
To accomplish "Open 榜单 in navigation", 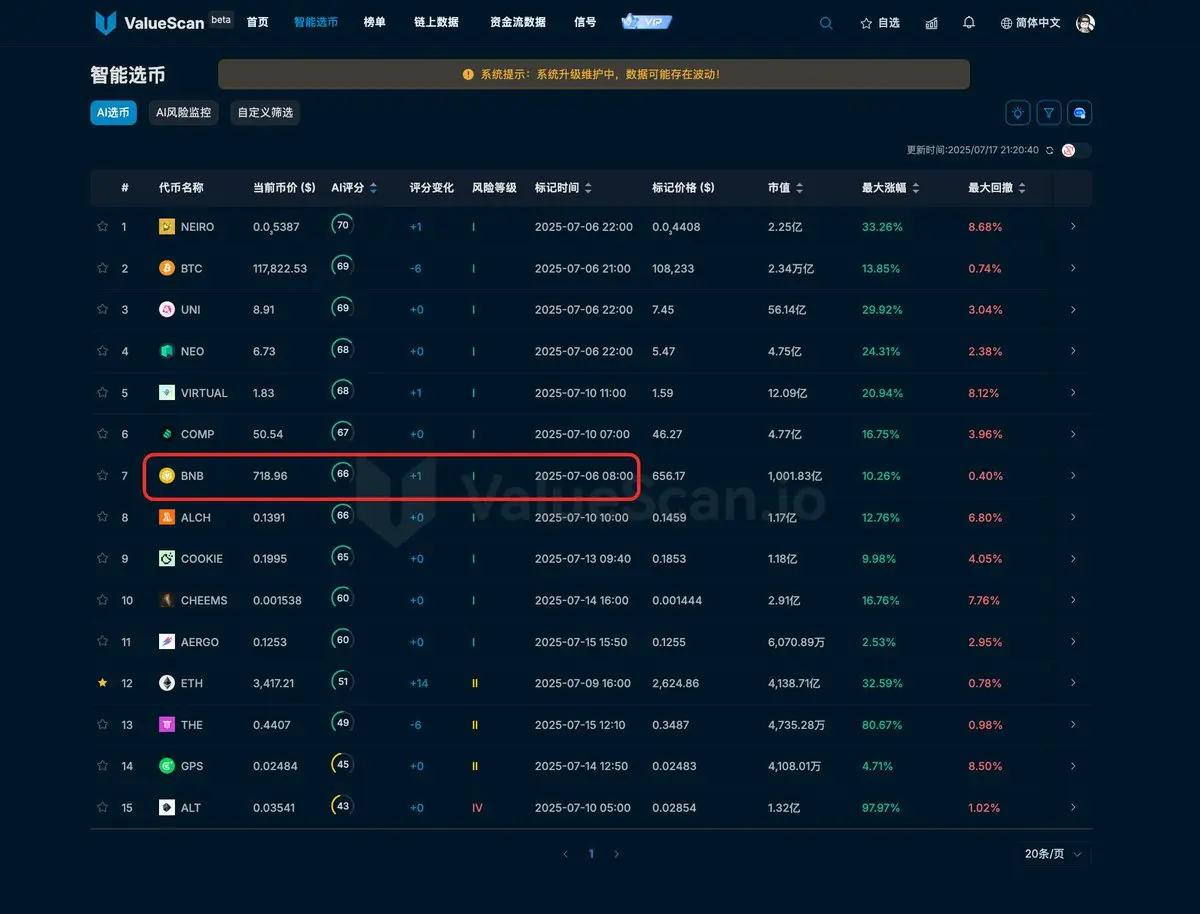I will (x=375, y=22).
